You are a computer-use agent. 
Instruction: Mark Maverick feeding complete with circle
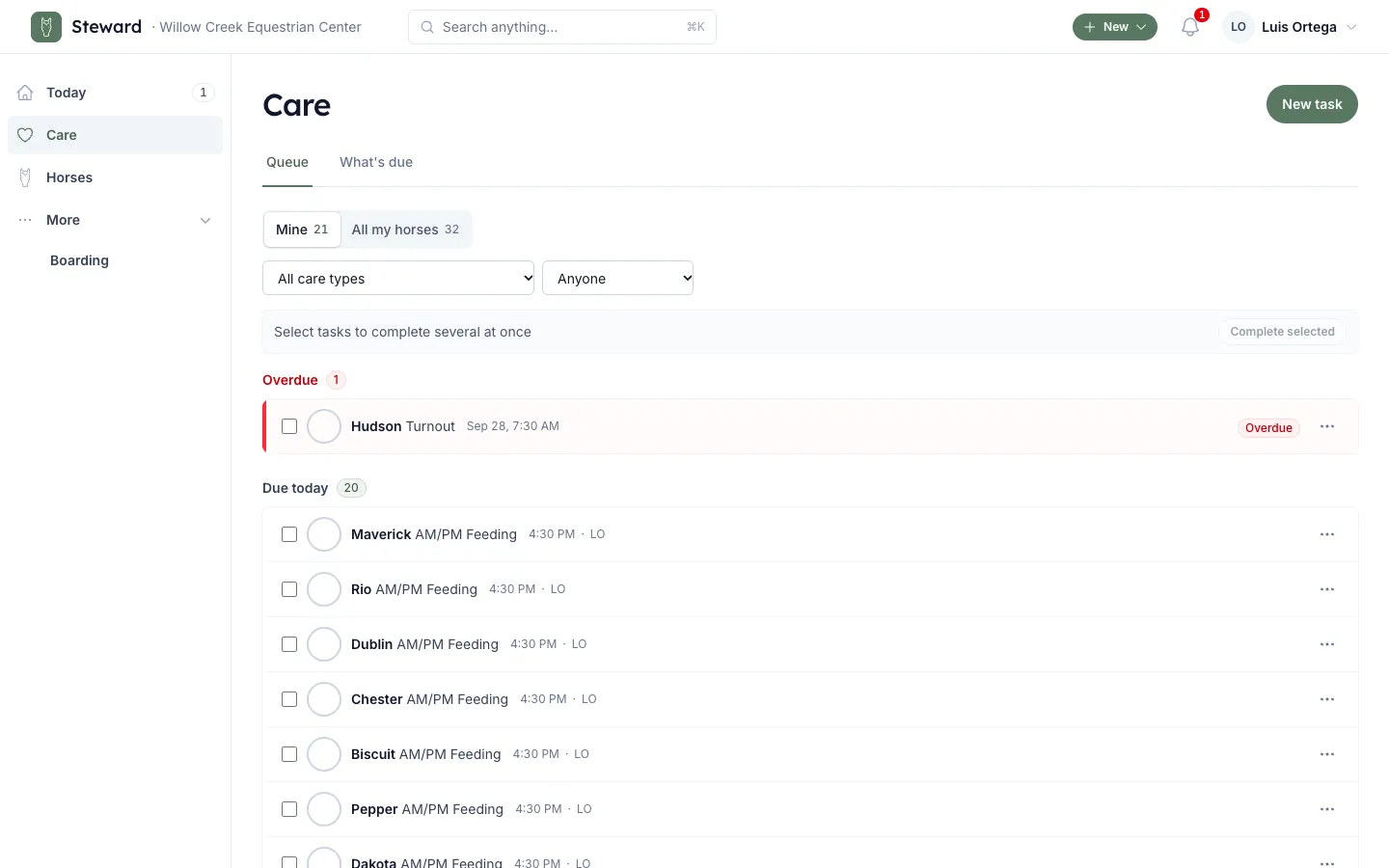point(324,534)
